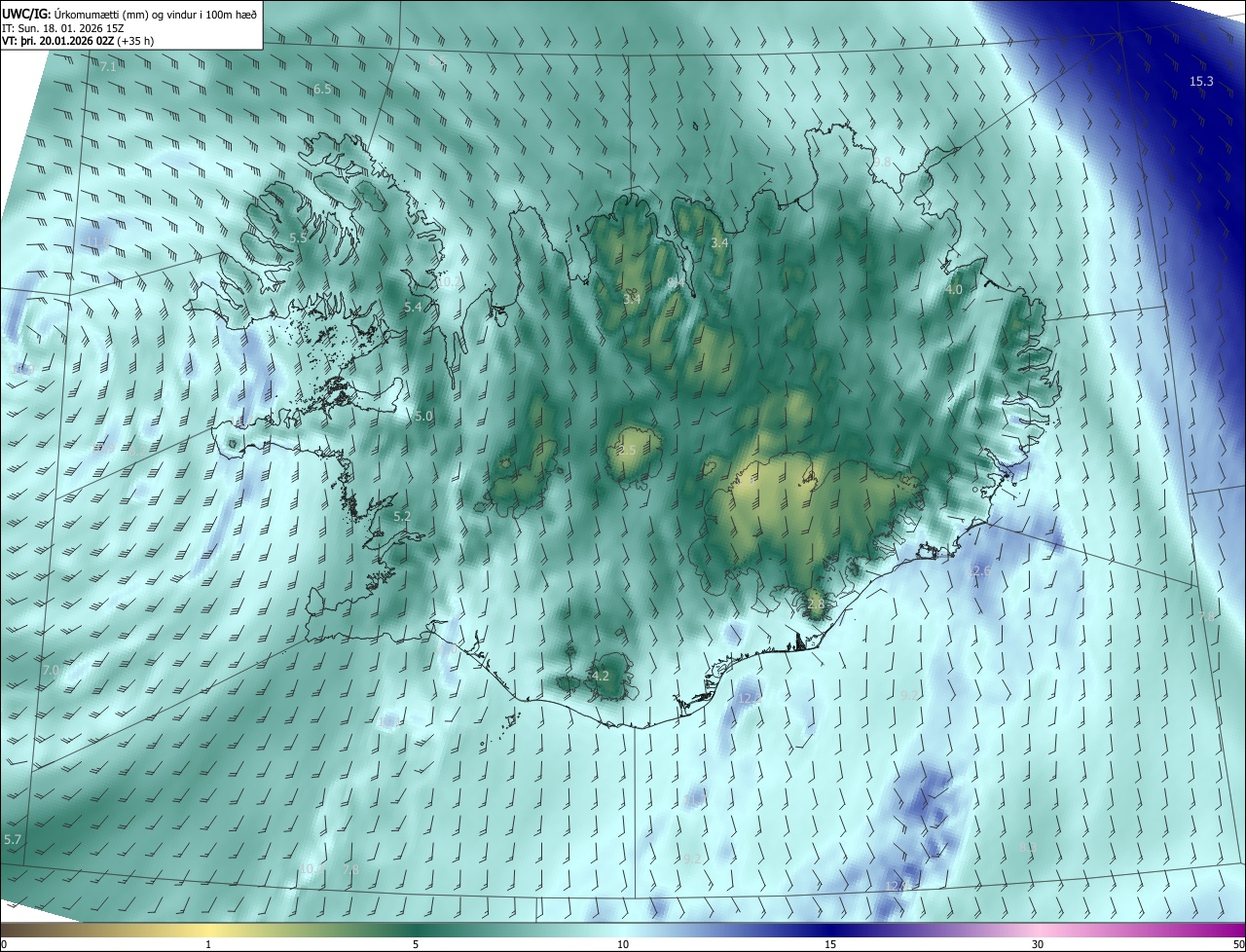
Task: Click the '50' tick on the color scale
Action: point(1238,944)
